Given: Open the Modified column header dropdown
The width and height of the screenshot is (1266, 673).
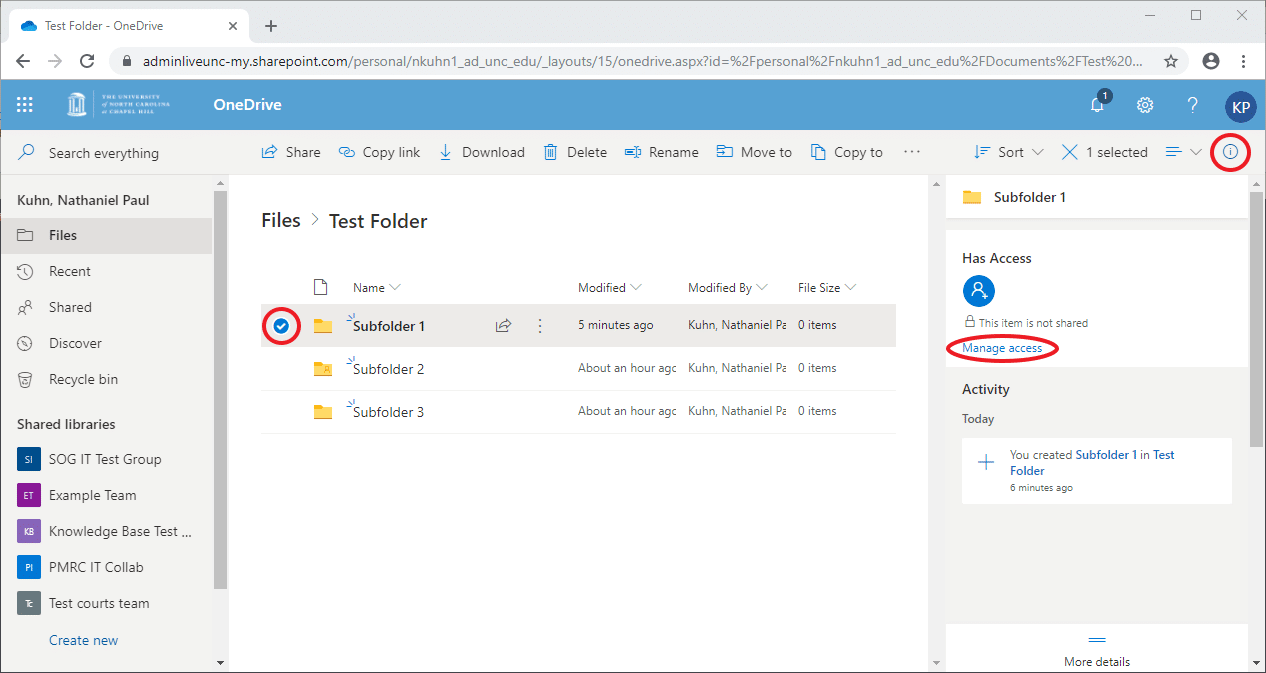Looking at the screenshot, I should (610, 288).
